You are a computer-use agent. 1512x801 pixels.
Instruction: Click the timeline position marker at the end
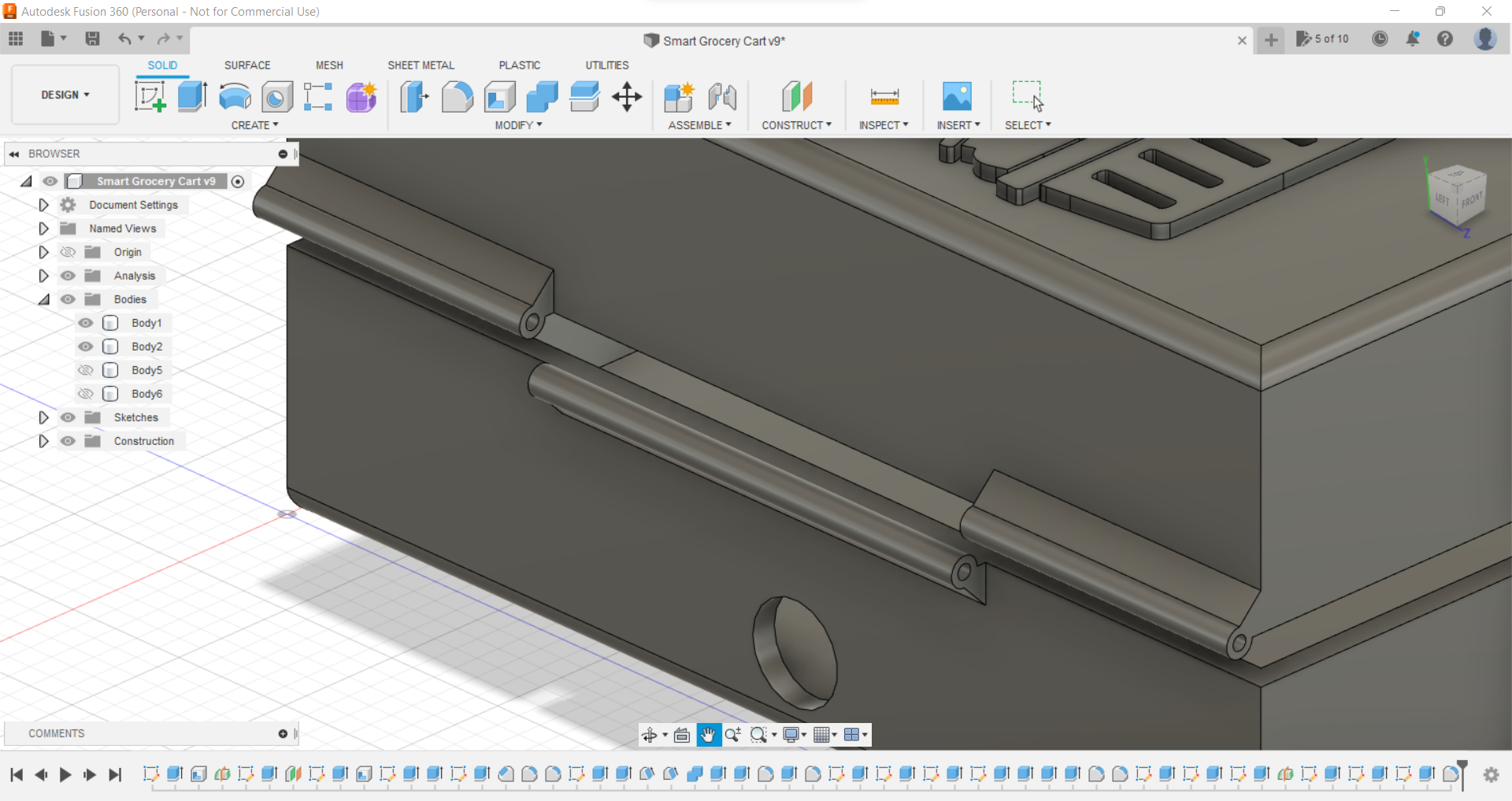point(1462,773)
